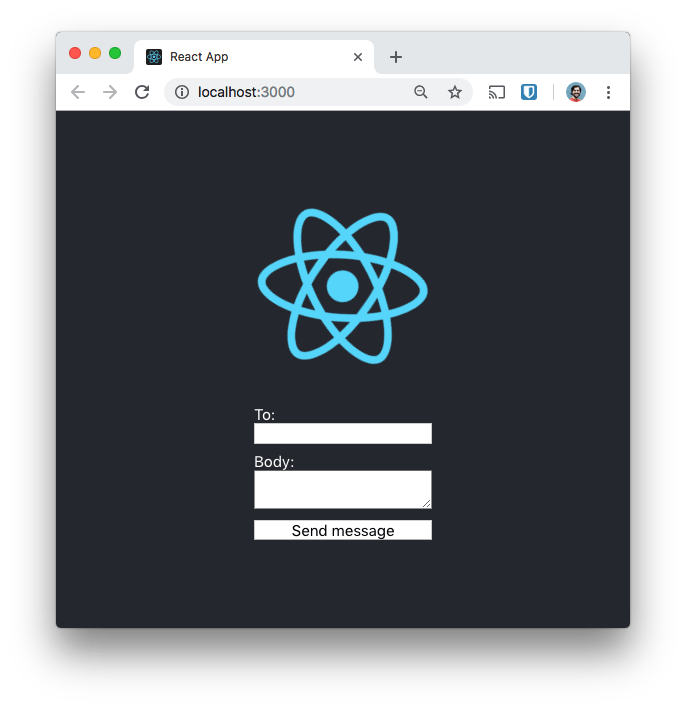
Task: Click the To: label
Action: [265, 415]
